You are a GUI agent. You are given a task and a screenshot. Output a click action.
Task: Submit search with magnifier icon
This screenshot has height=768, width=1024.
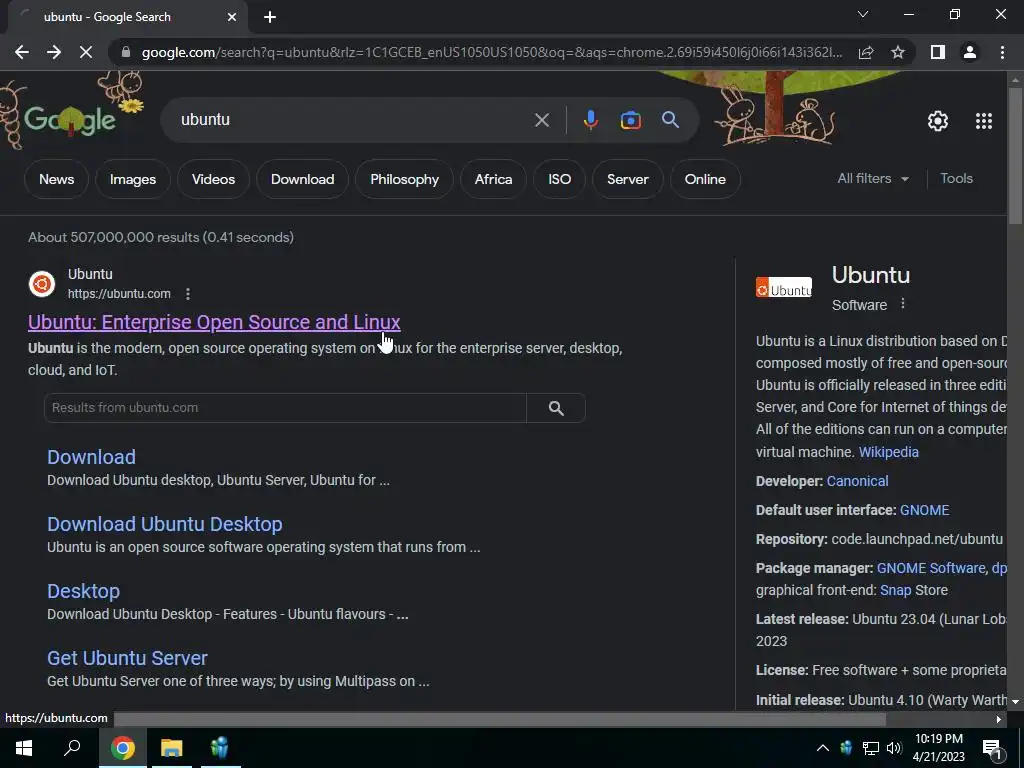point(670,120)
